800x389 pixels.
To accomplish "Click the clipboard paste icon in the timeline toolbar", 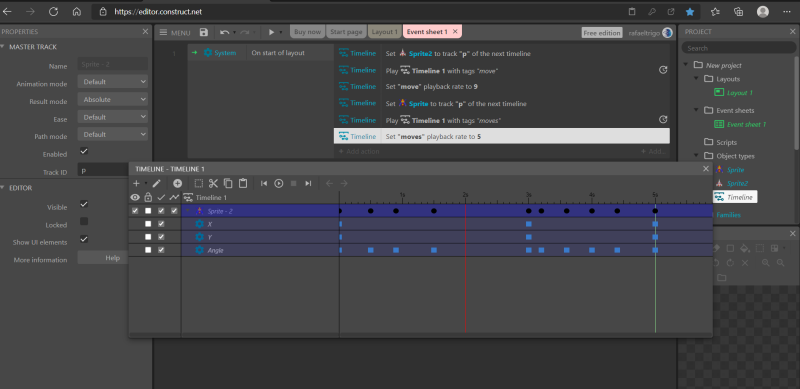I will [x=243, y=183].
